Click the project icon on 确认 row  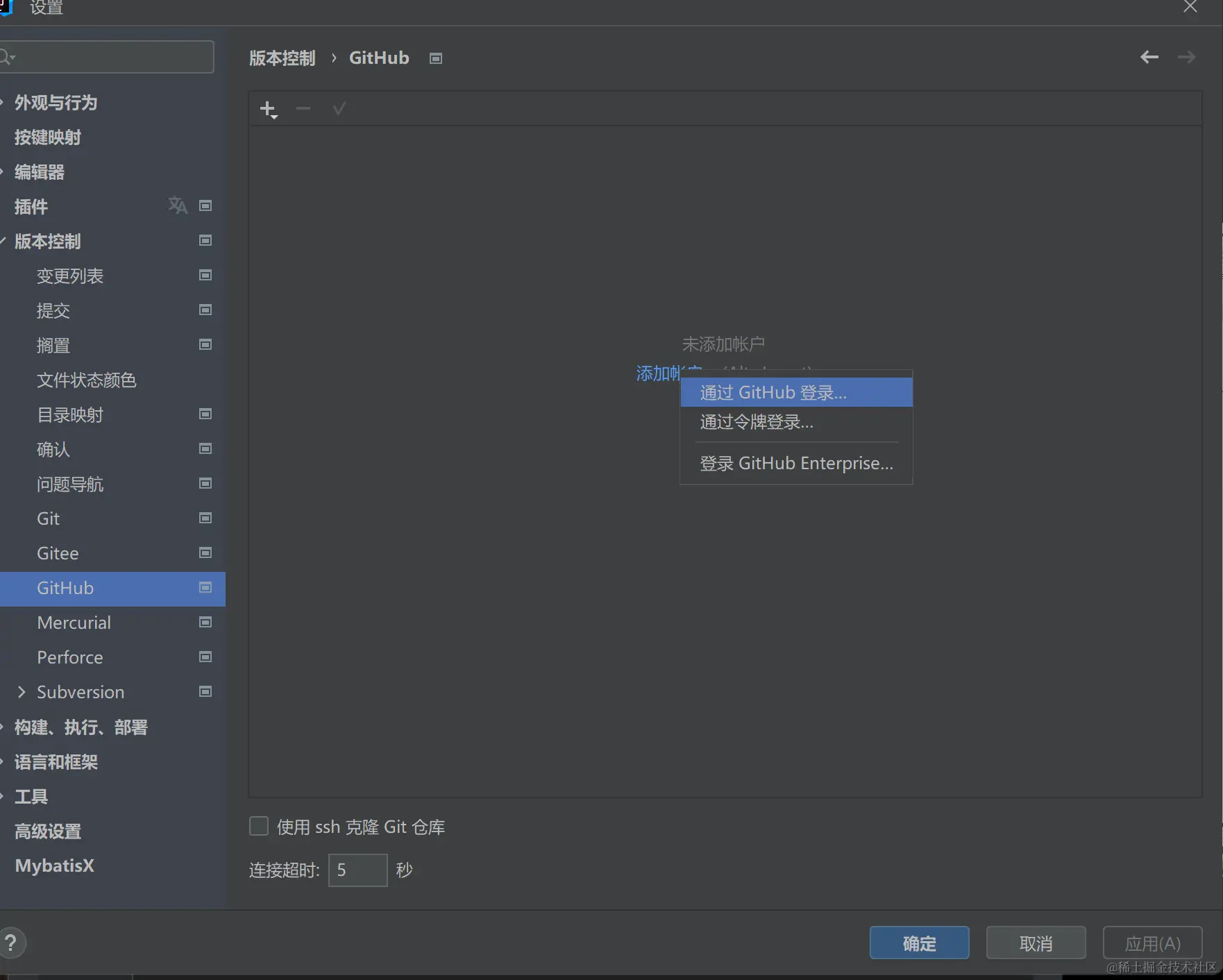[x=205, y=448]
